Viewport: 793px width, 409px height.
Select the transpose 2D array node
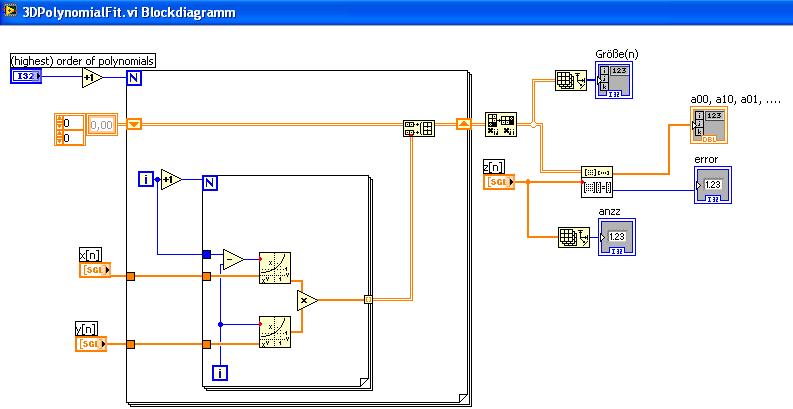(501, 125)
